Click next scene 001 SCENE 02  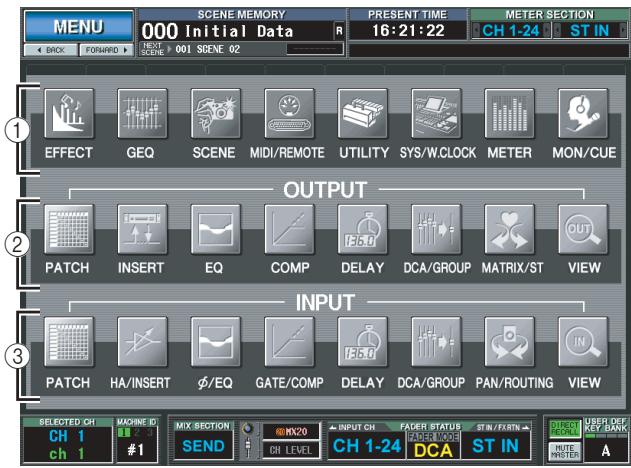click(x=208, y=49)
